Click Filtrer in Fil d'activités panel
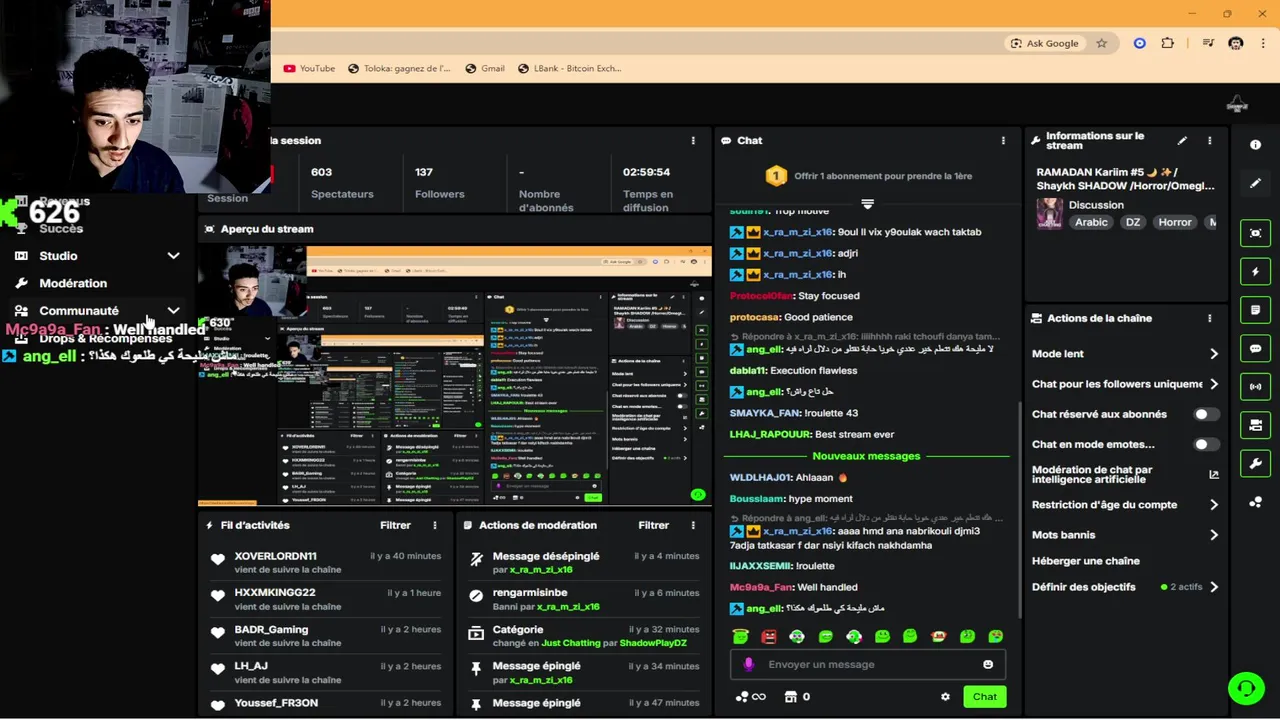 pos(395,525)
